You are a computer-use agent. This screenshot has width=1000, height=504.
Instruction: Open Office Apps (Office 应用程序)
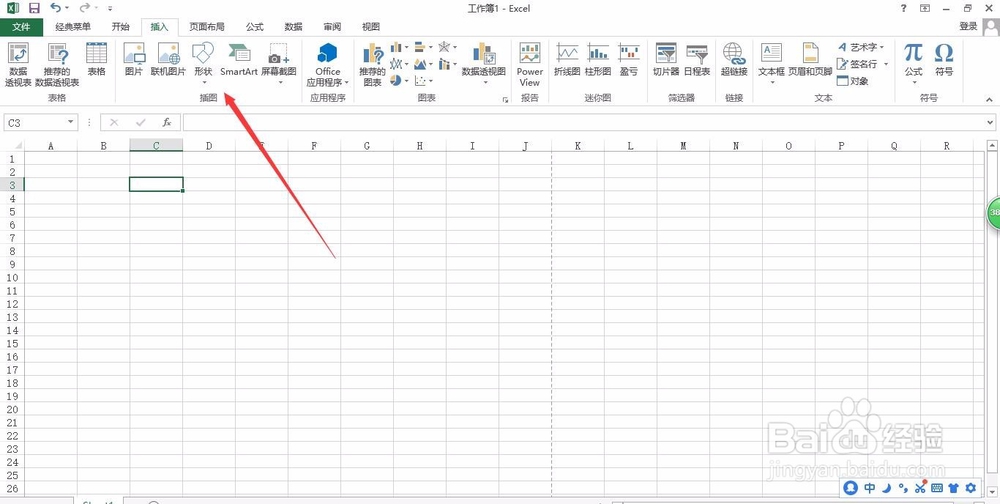pyautogui.click(x=328, y=64)
